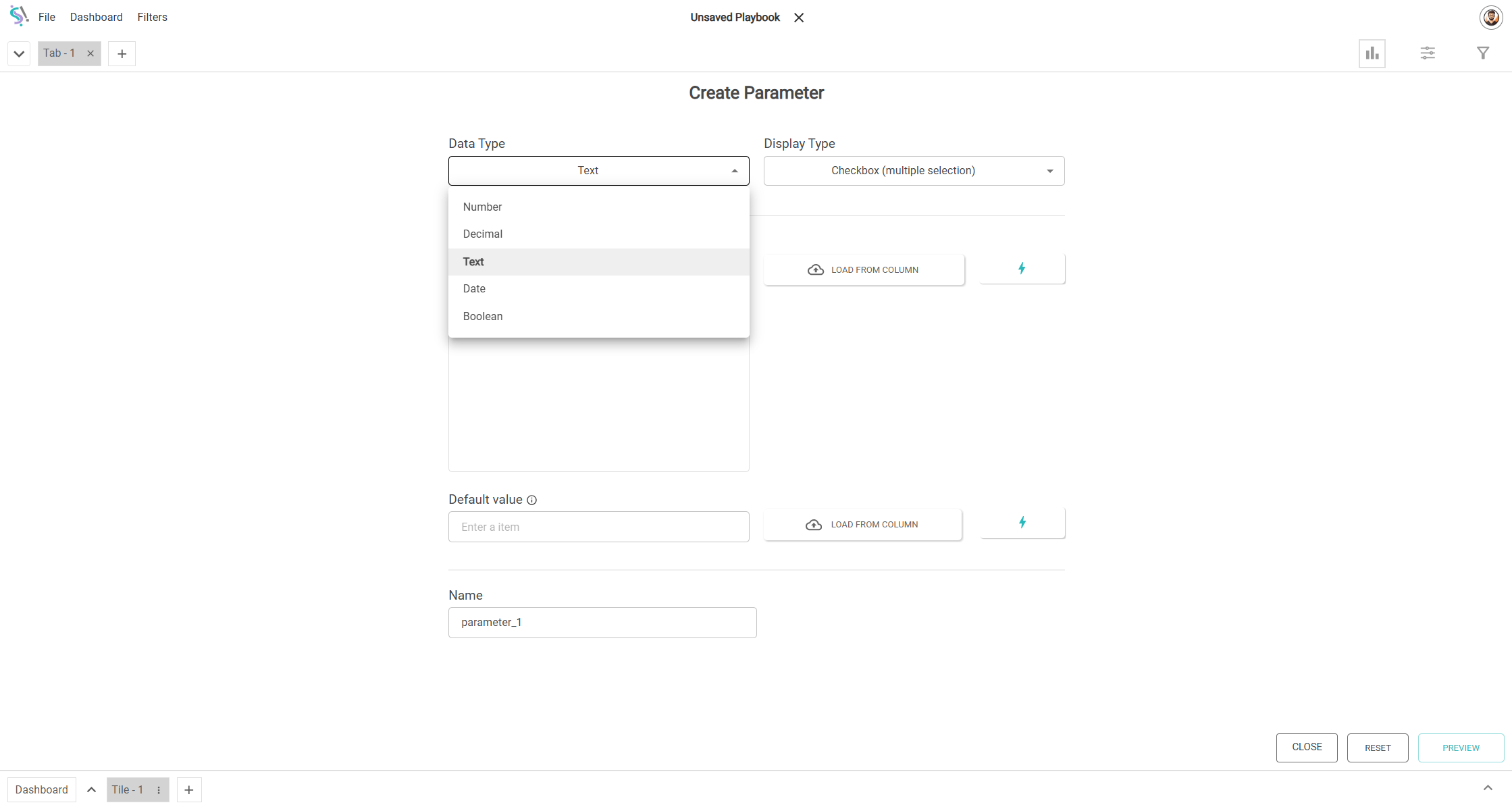Add a new tab with plus icon
Viewport: 1512px width, 807px height.
click(122, 54)
